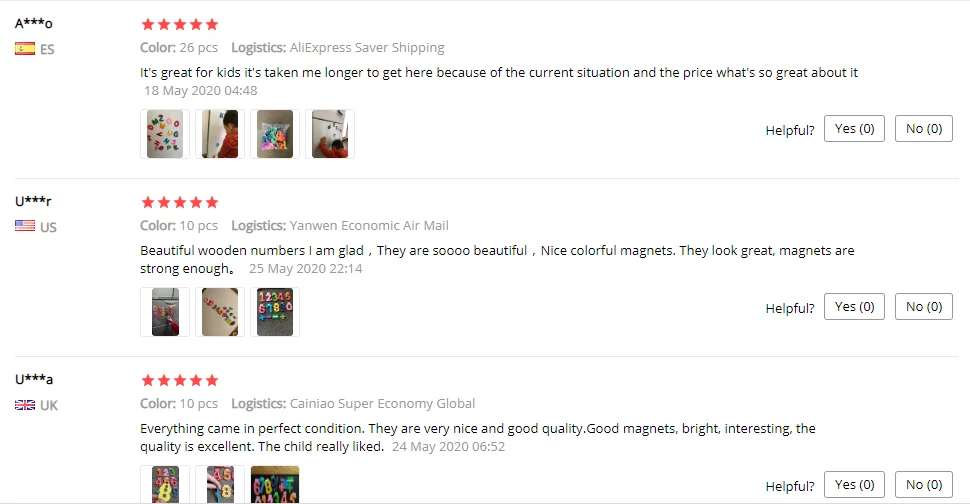
Task: Open first photo in U***a's review
Action: (x=165, y=485)
